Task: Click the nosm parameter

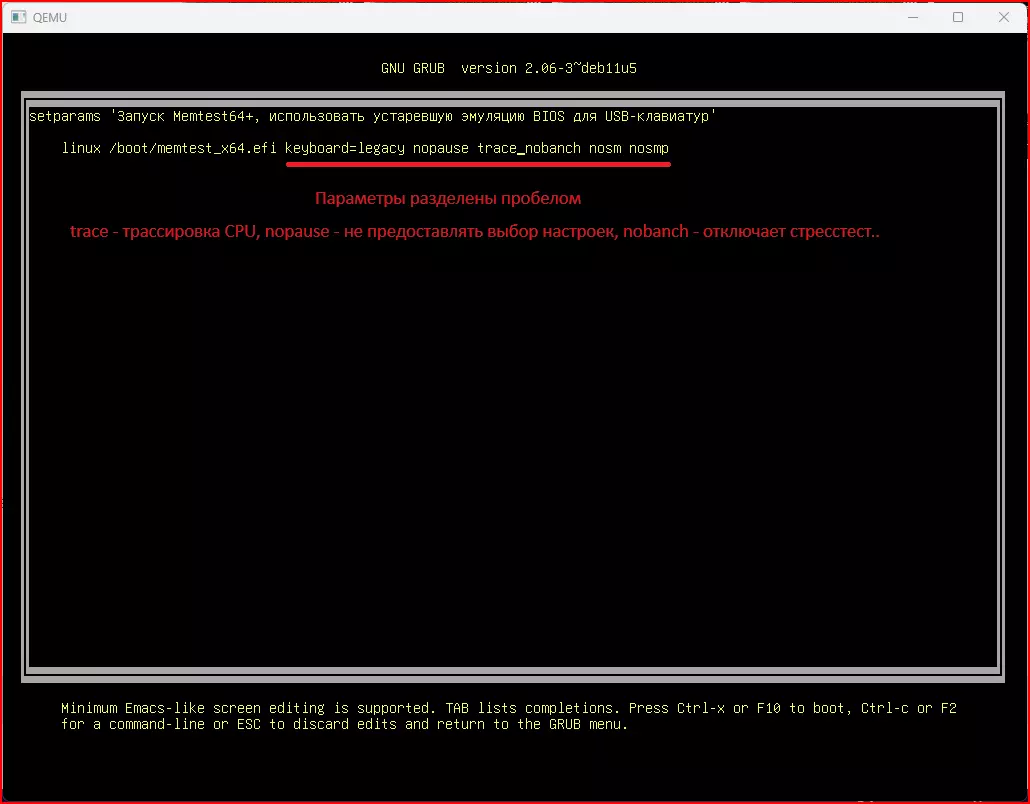Action: coord(605,148)
